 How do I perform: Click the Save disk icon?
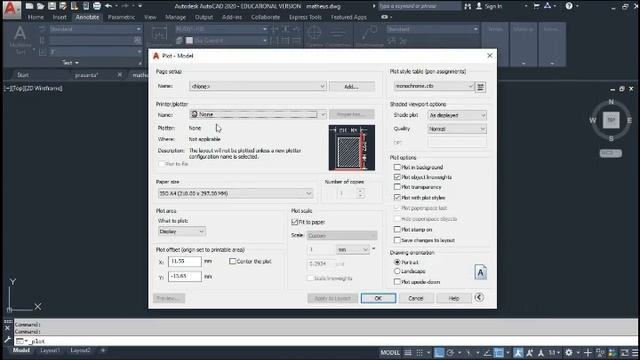52,6
